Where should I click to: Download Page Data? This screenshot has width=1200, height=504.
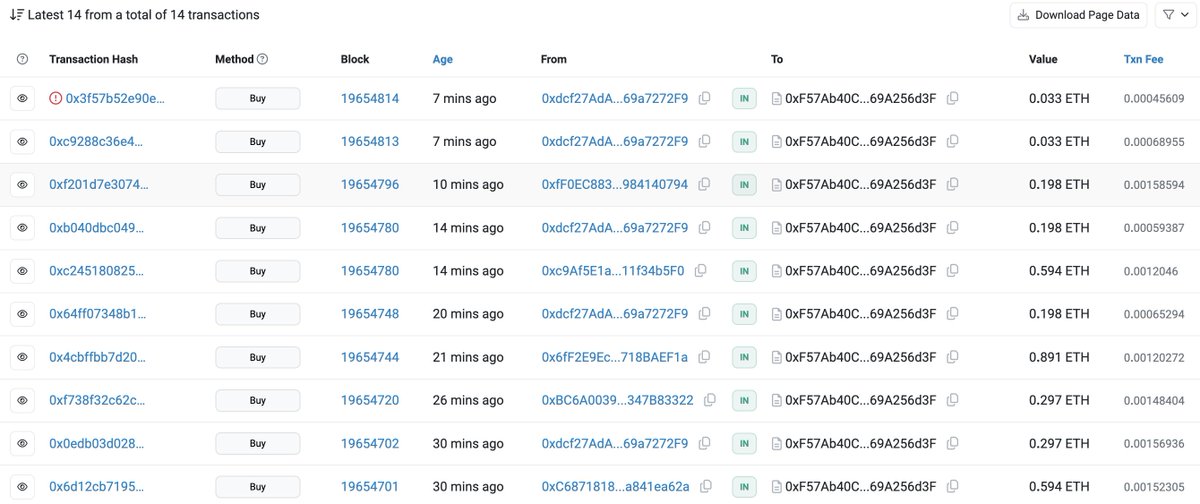tap(1078, 15)
